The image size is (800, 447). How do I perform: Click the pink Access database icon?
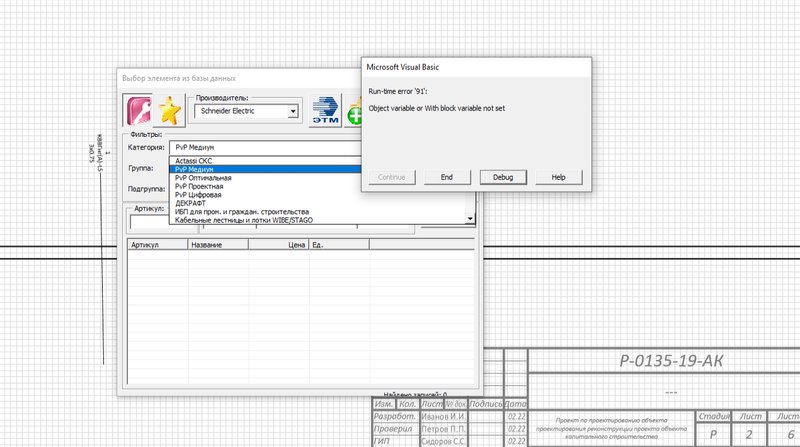[x=138, y=110]
